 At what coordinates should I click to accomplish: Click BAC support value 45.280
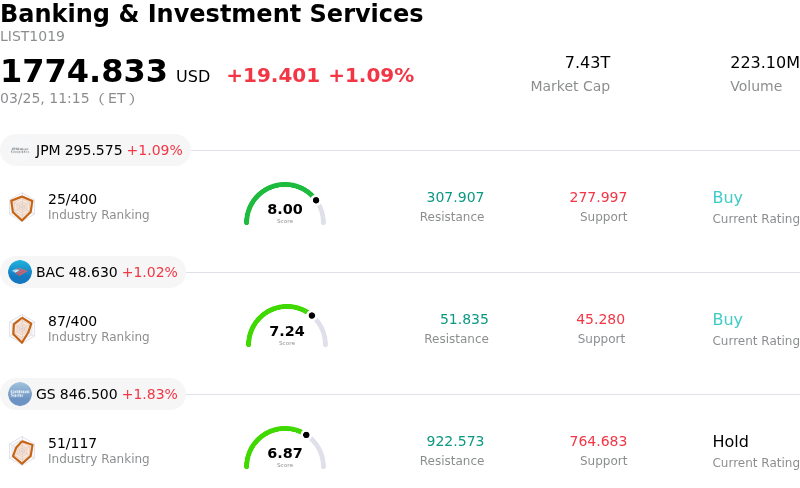600,320
